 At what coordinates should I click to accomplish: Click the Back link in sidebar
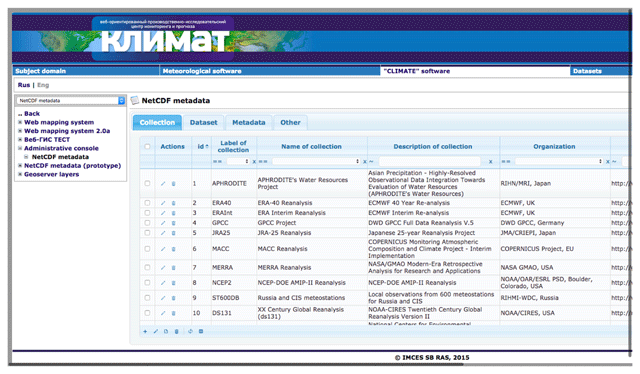pyautogui.click(x=31, y=114)
